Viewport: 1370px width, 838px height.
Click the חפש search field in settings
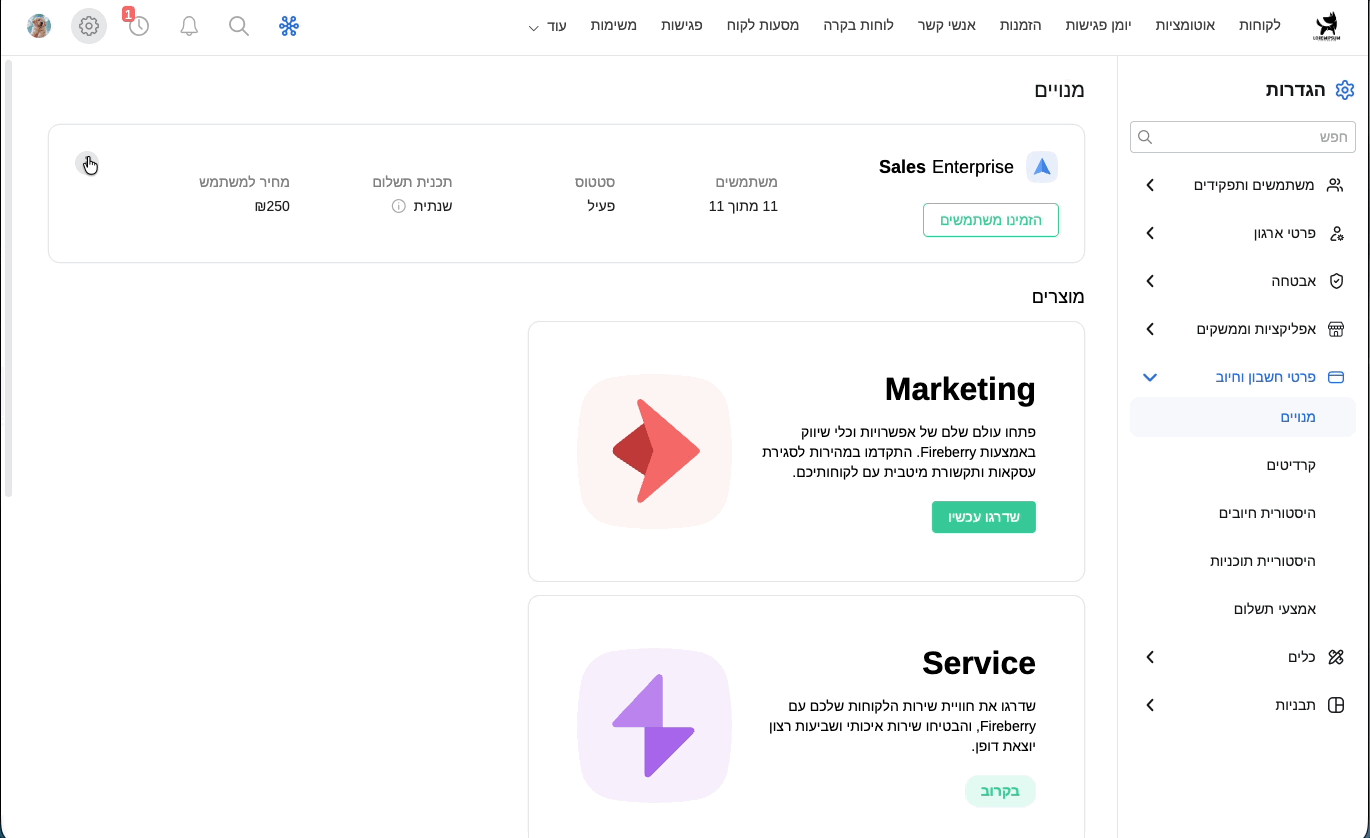[1243, 137]
